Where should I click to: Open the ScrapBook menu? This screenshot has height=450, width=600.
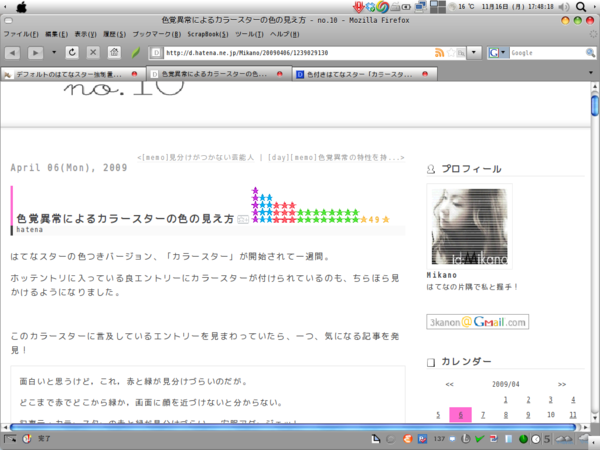[208, 34]
